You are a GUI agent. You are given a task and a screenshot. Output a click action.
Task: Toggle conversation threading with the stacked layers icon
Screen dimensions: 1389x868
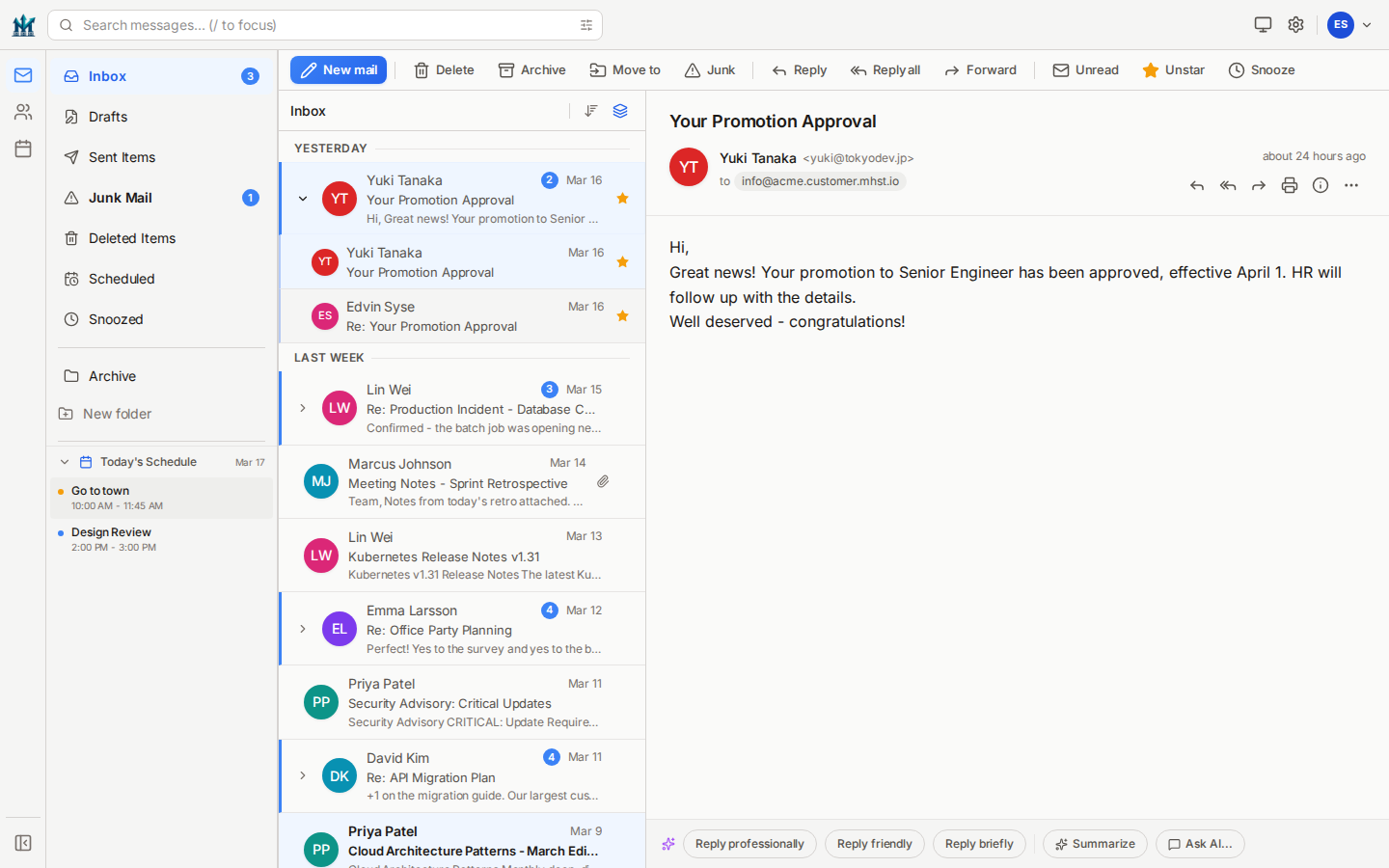pos(619,111)
